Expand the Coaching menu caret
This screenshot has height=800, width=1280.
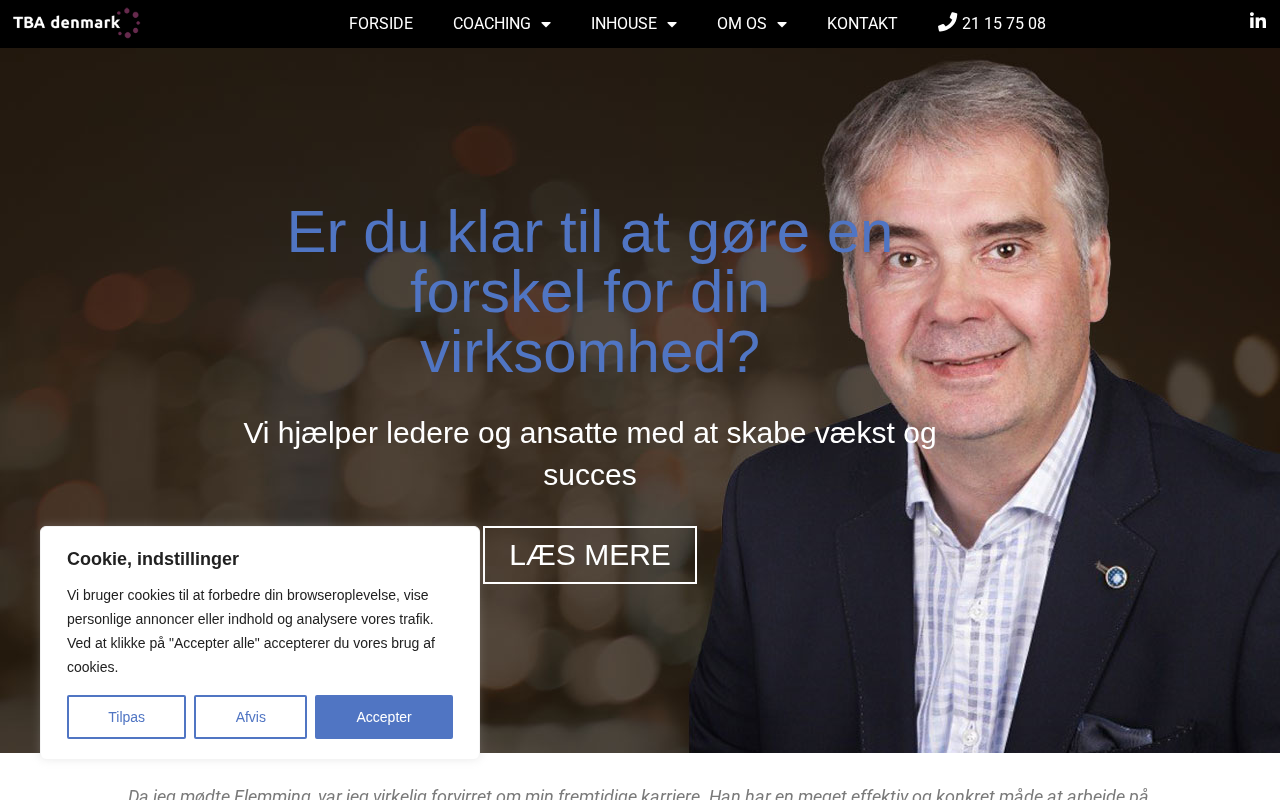[x=546, y=24]
